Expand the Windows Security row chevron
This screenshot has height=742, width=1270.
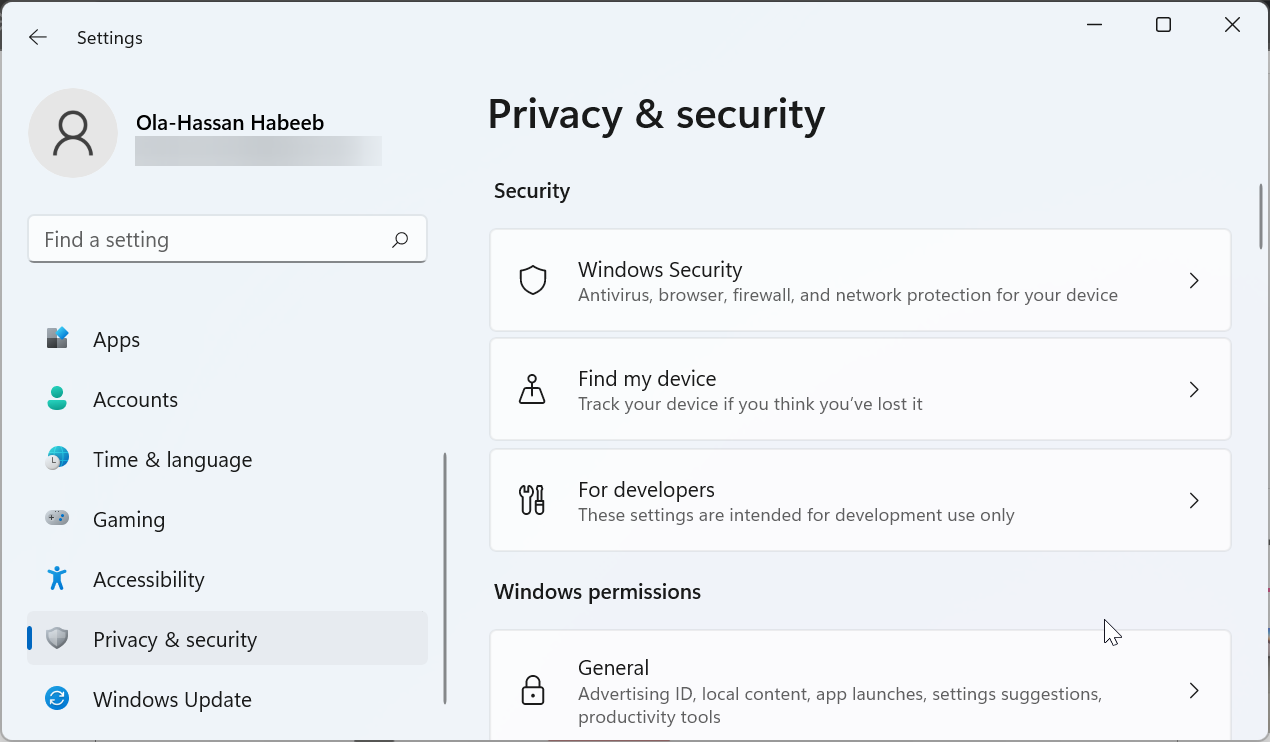pos(1193,281)
